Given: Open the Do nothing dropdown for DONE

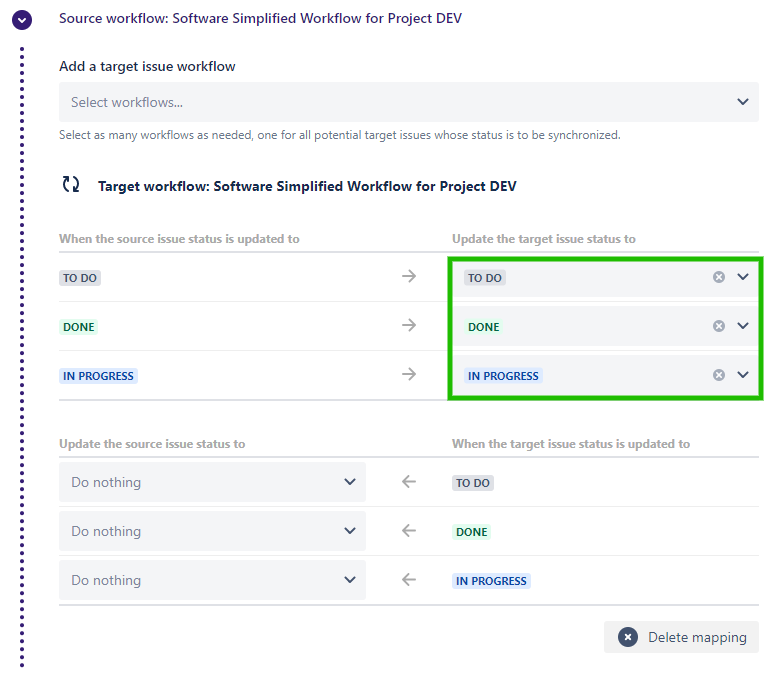Looking at the screenshot, I should coord(212,531).
